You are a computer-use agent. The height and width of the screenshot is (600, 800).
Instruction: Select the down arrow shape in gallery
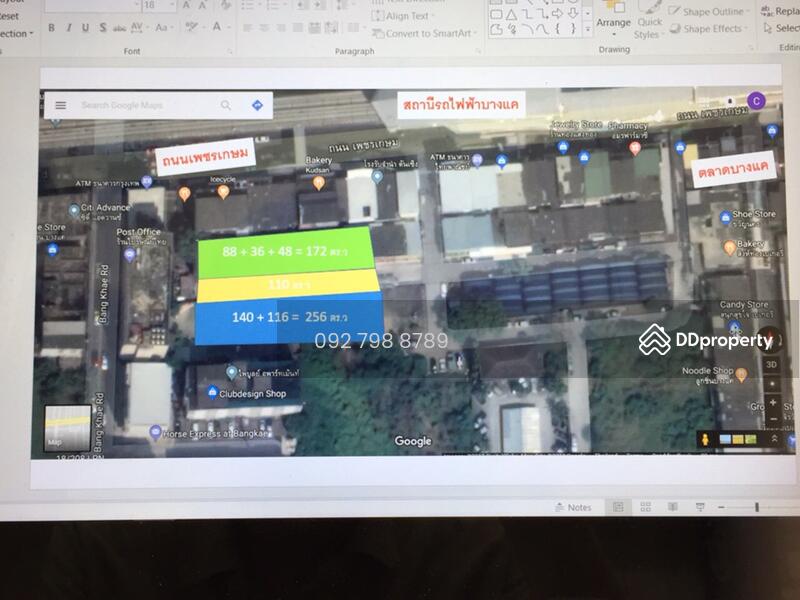(x=573, y=14)
